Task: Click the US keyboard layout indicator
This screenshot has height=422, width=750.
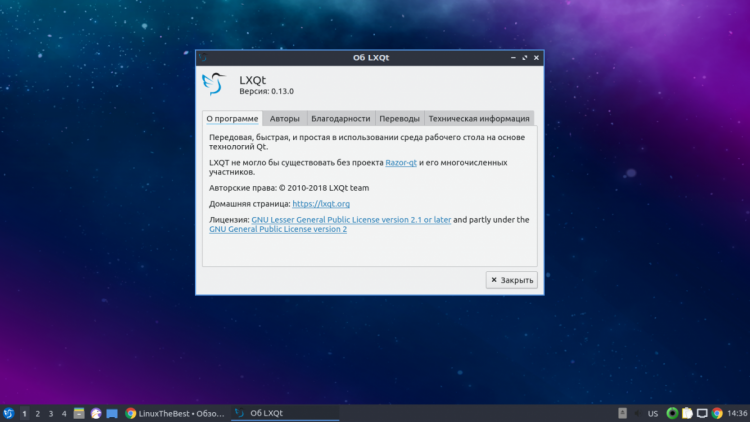Action: [x=652, y=413]
